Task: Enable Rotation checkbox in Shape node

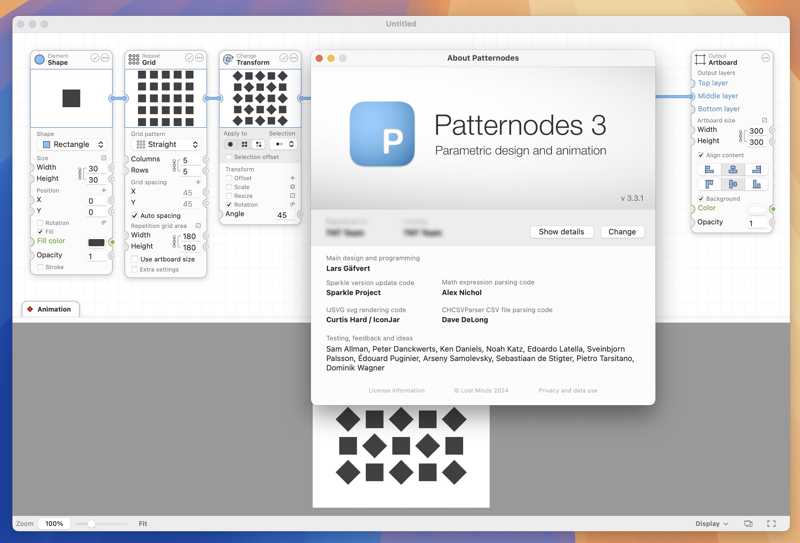Action: (x=40, y=223)
